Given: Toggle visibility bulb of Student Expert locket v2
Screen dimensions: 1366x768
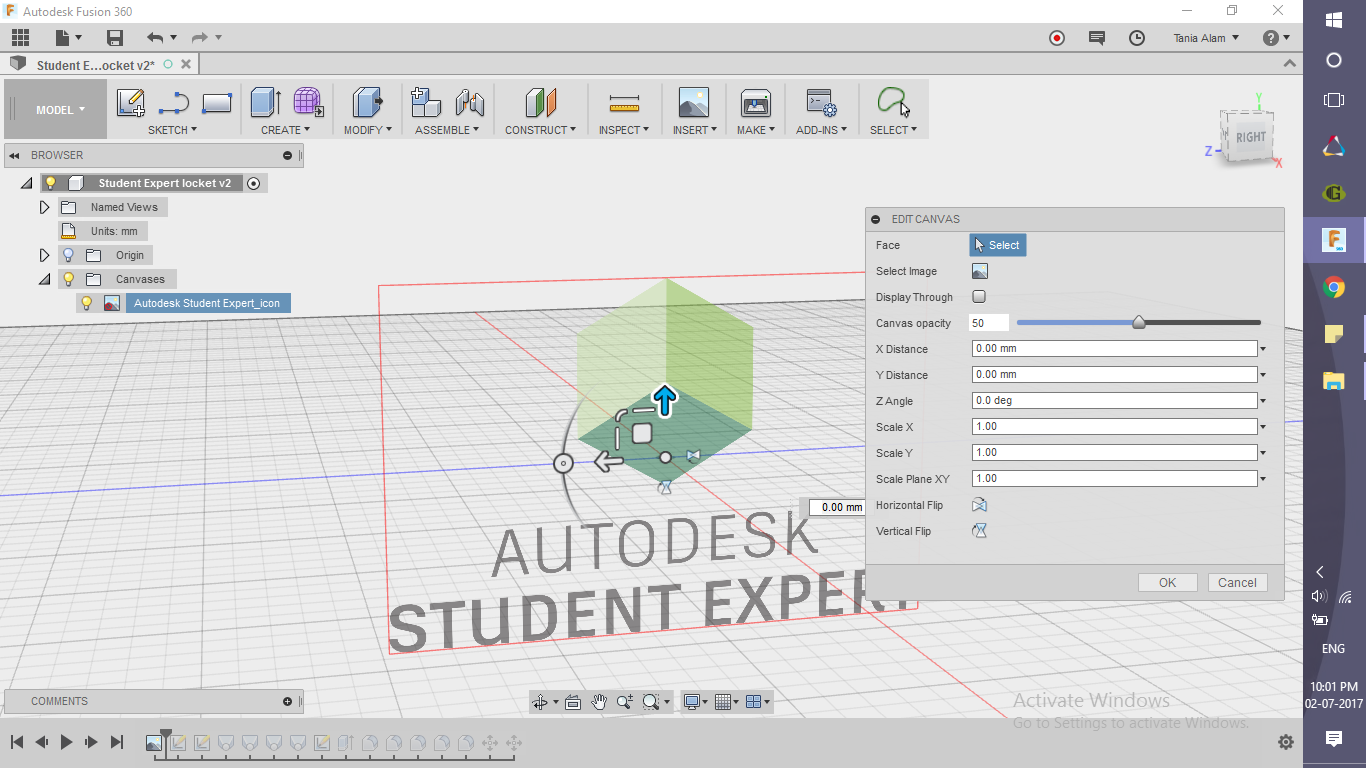Looking at the screenshot, I should coord(51,183).
